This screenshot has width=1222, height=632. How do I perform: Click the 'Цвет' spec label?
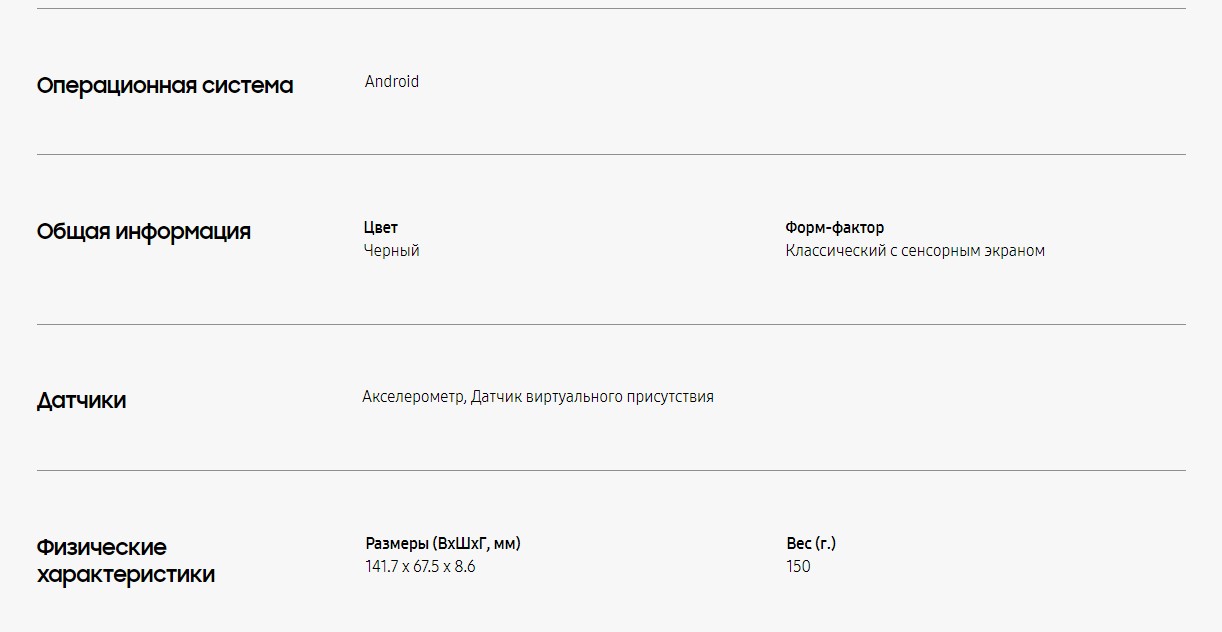381,228
